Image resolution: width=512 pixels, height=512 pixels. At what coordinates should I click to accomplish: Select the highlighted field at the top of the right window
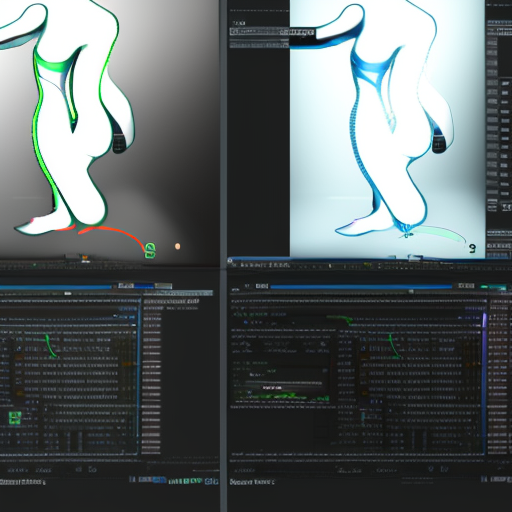point(272,32)
